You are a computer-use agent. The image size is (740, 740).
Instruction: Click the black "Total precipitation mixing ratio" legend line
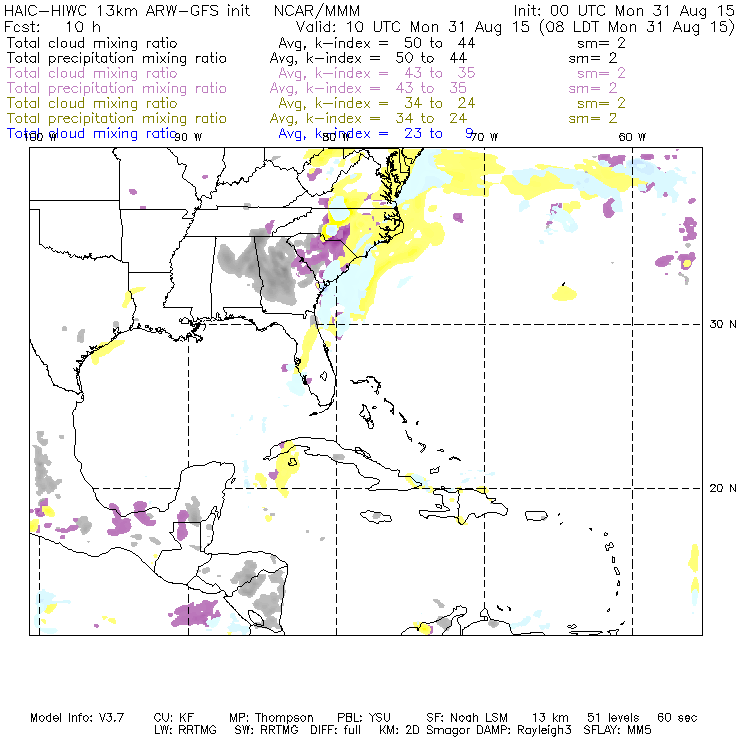point(117,58)
